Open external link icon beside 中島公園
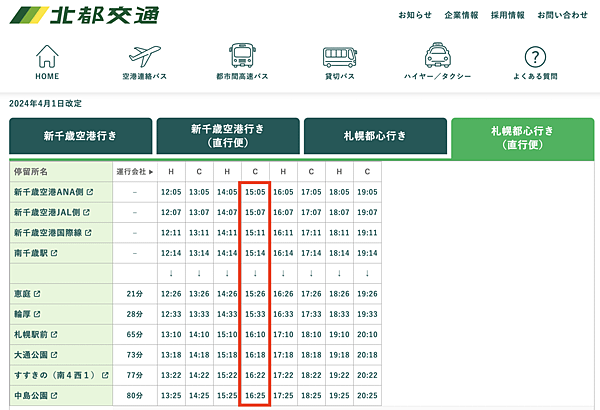The width and height of the screenshot is (600, 410). coord(54,396)
